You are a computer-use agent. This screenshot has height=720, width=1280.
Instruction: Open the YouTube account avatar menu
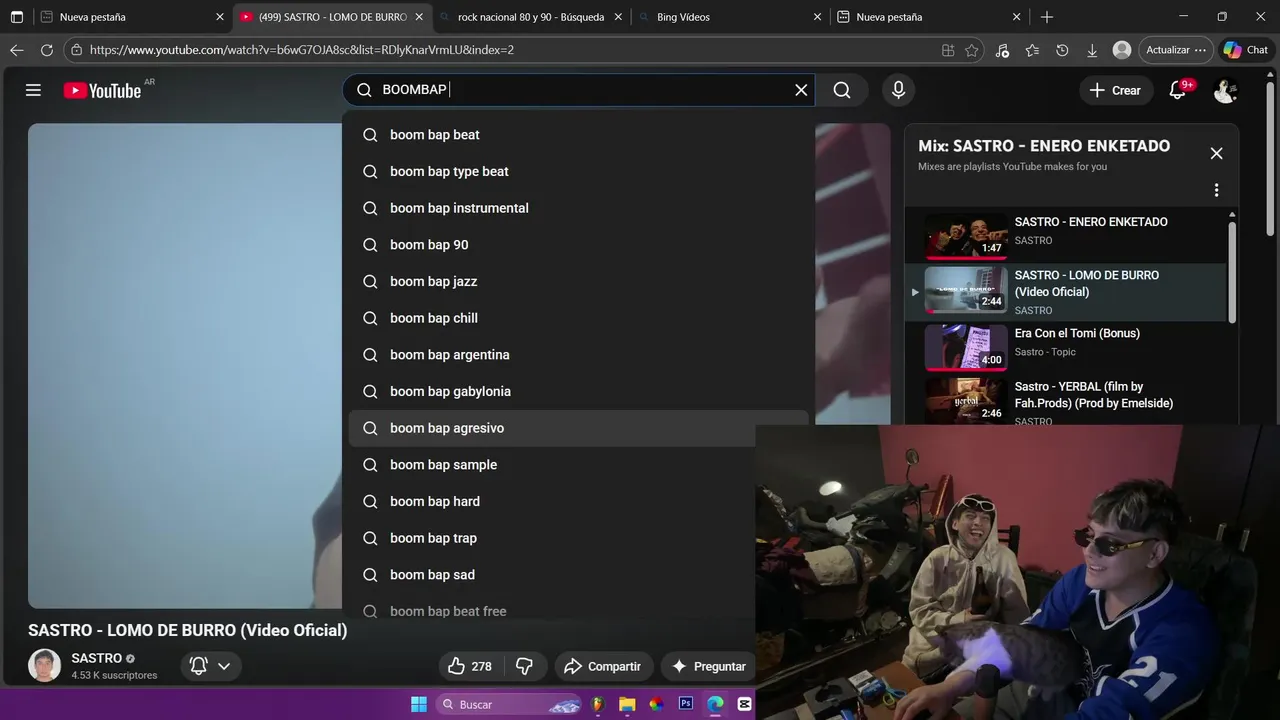(1225, 90)
